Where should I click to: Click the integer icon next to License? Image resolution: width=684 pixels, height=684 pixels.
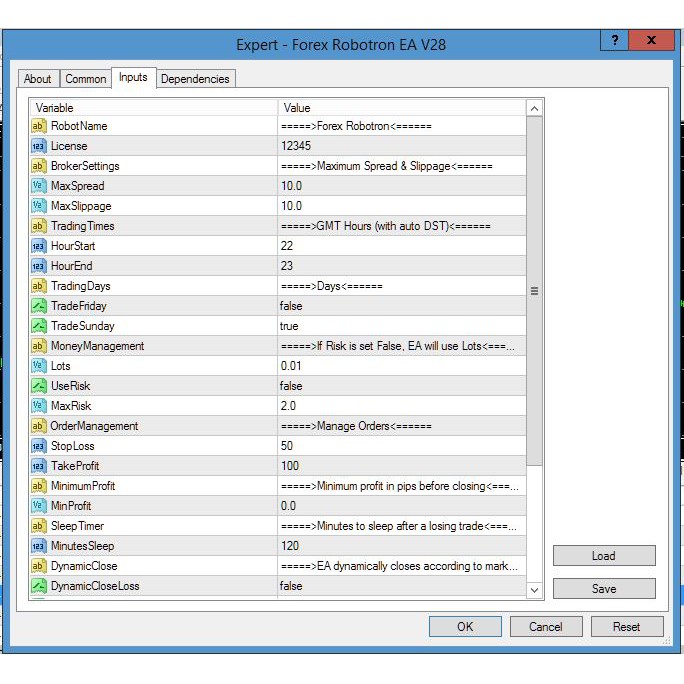click(x=39, y=146)
